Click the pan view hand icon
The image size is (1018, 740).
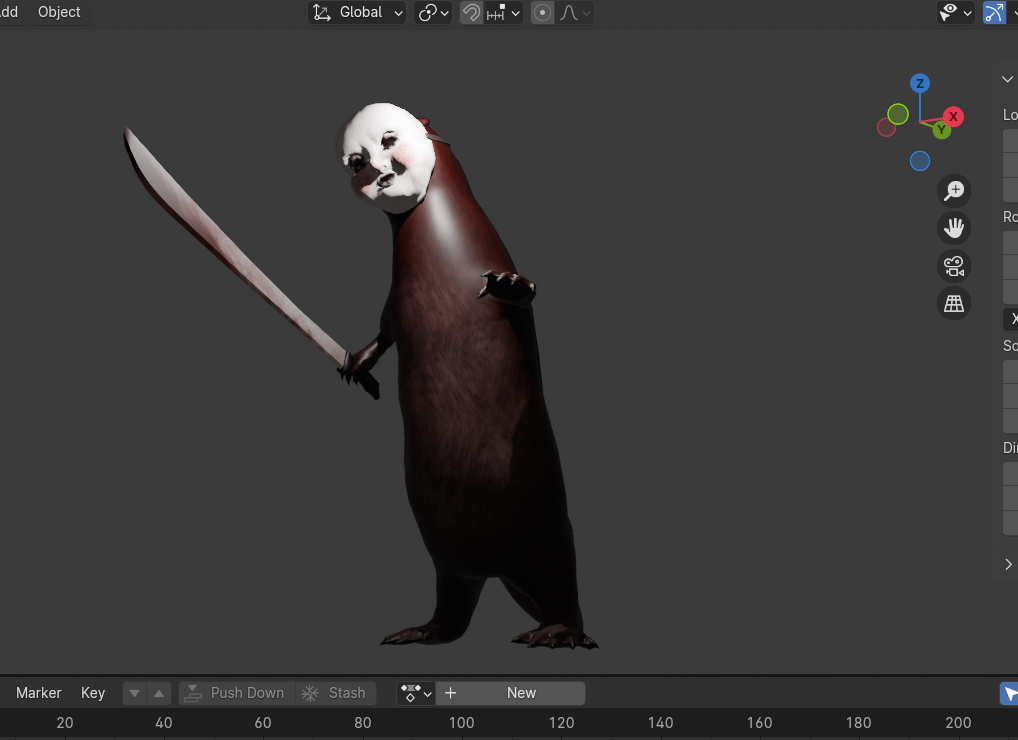click(954, 228)
